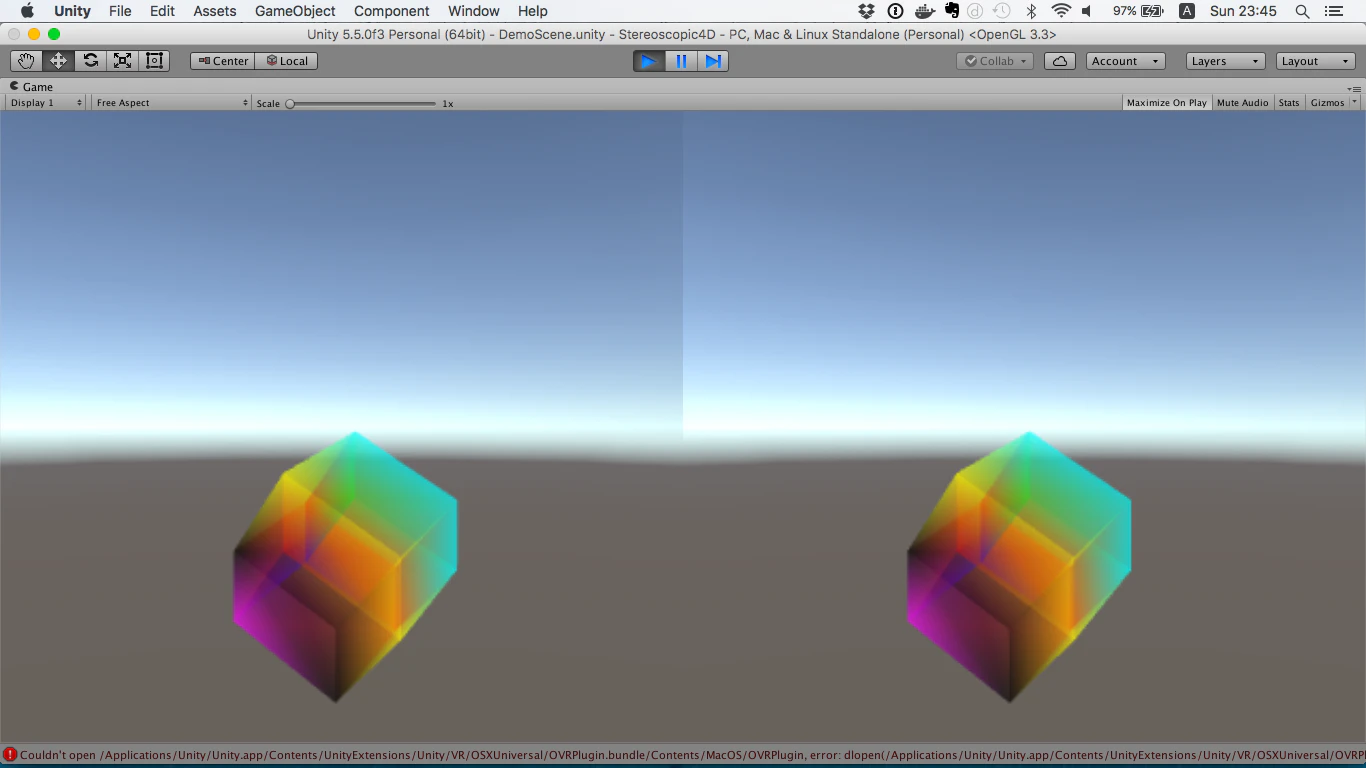Select the Rect transform tool
The width and height of the screenshot is (1366, 768).
click(x=154, y=61)
